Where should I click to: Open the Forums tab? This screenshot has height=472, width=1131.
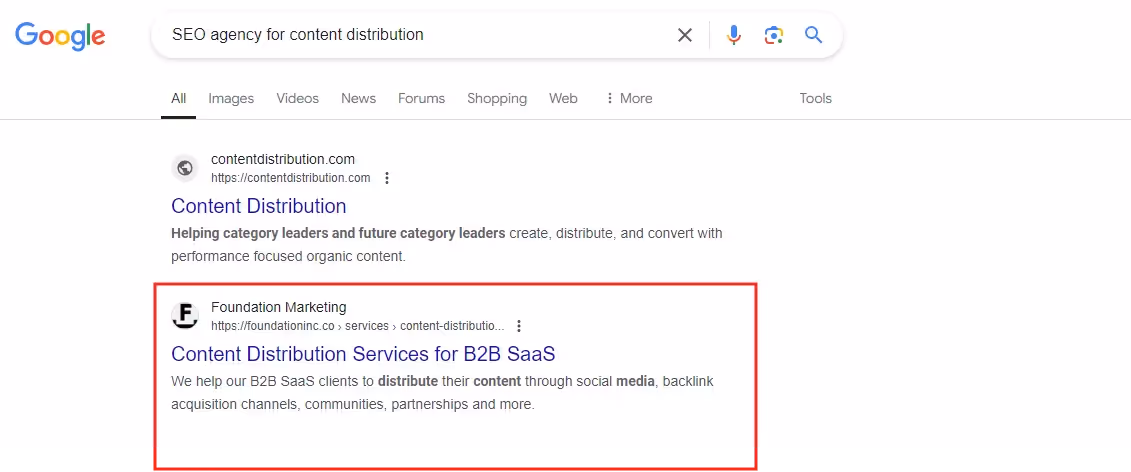[421, 98]
